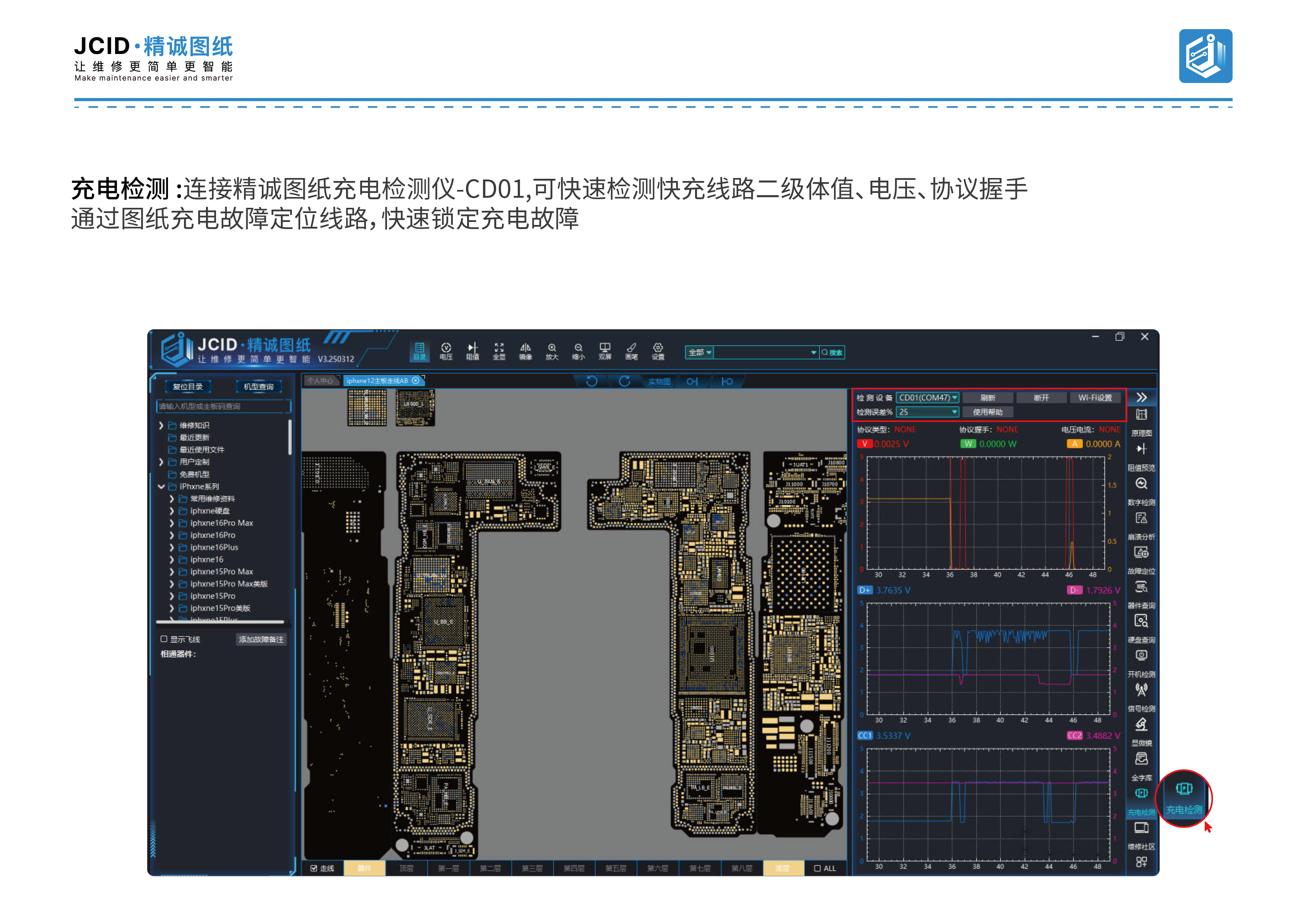Viewport: 1307px width, 924px height.
Task: Click the 显微镜 microscope sidebar icon
Action: pyautogui.click(x=1141, y=731)
